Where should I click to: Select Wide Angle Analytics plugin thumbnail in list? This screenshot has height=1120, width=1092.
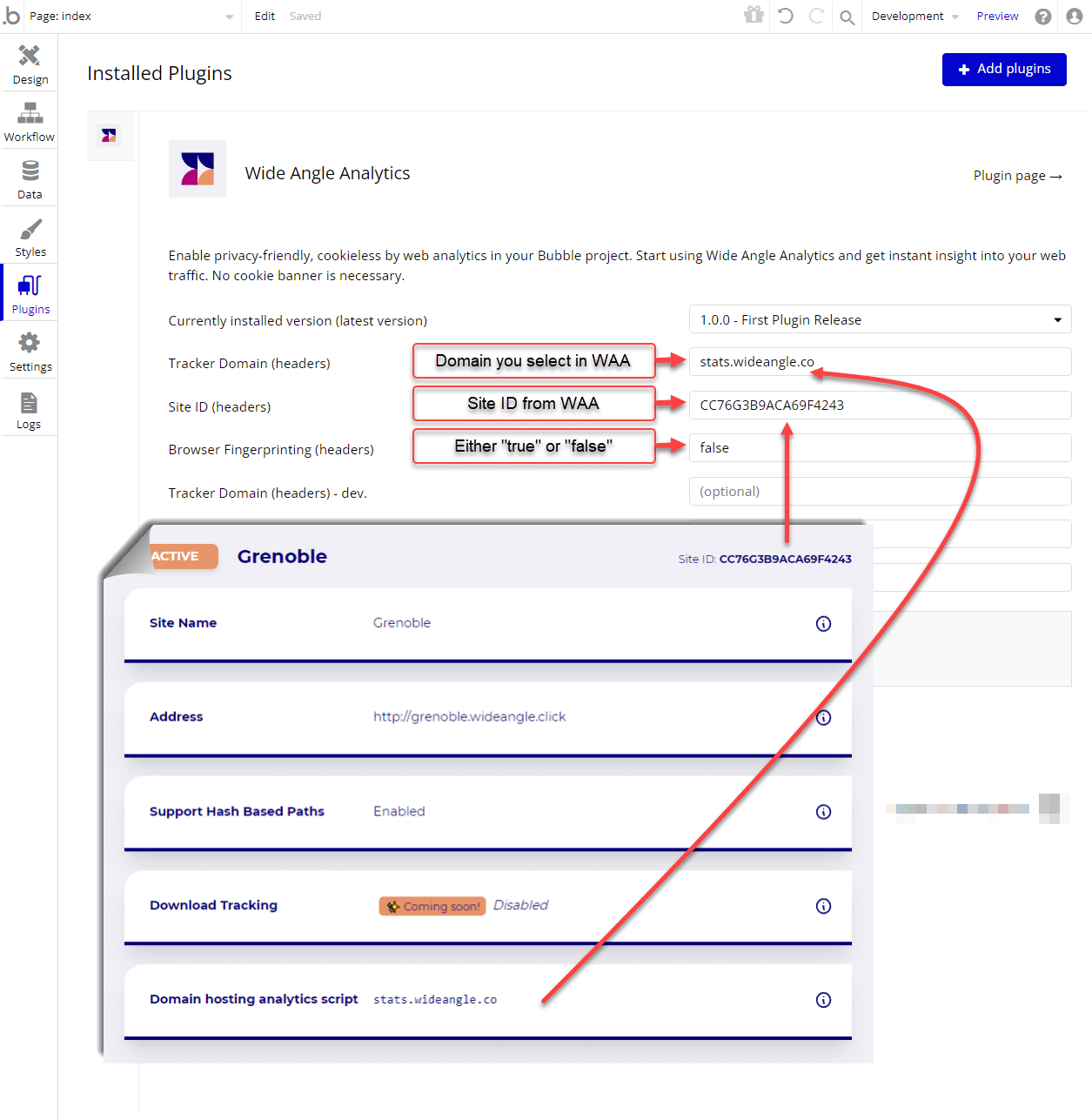point(110,136)
